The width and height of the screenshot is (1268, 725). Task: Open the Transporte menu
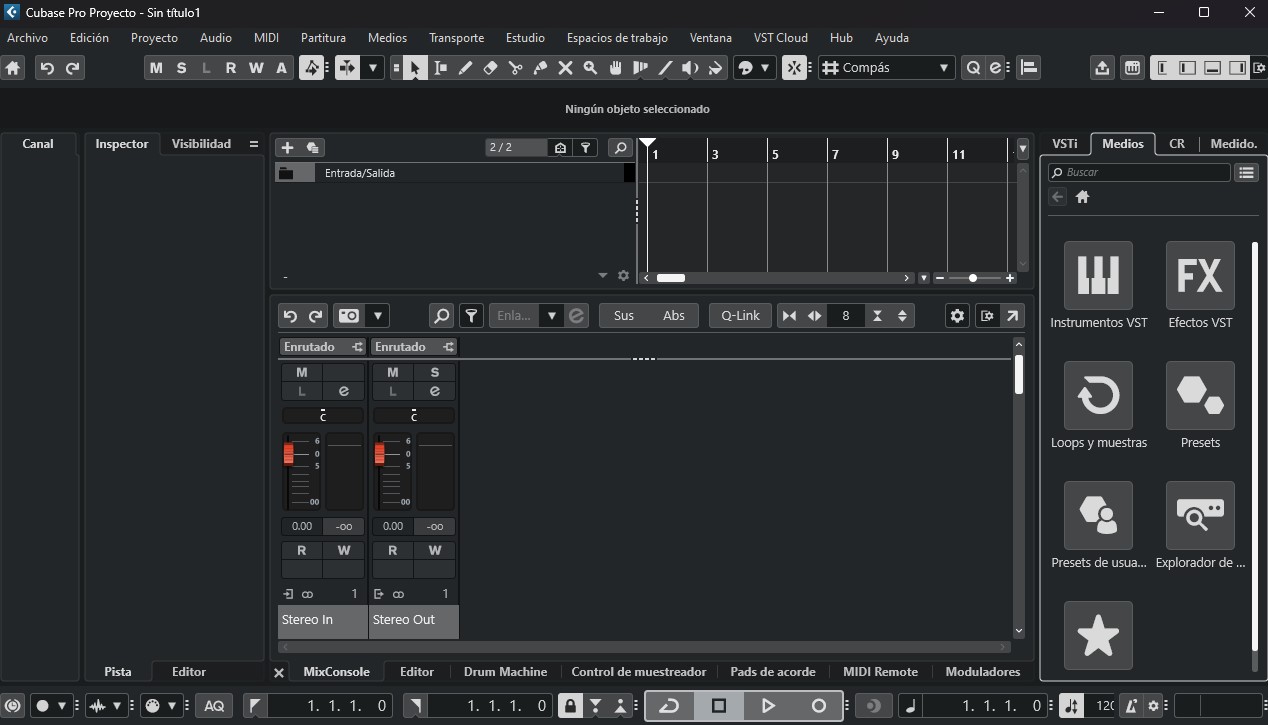(456, 38)
